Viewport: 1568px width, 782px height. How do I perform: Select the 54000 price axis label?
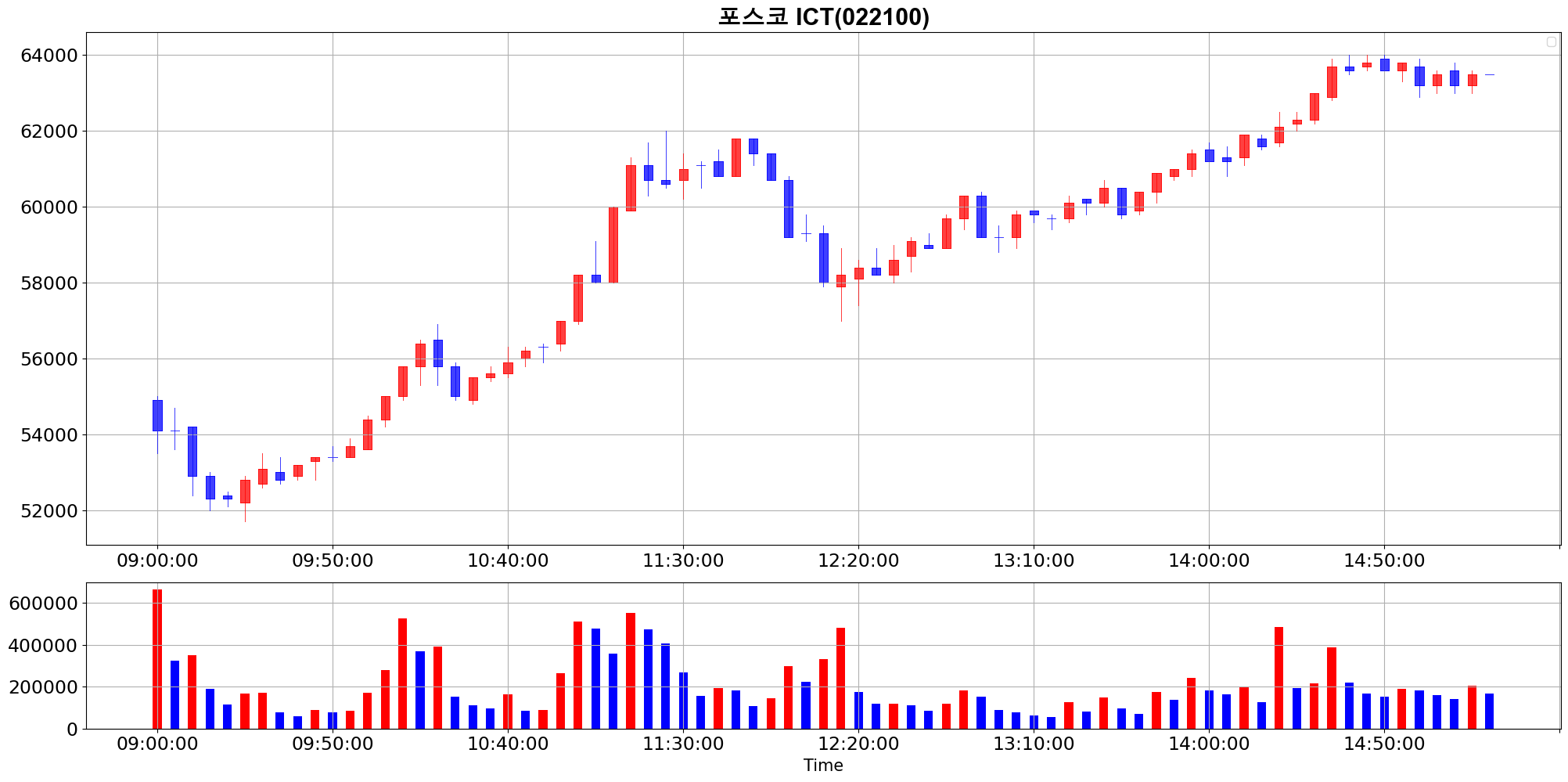coord(49,435)
